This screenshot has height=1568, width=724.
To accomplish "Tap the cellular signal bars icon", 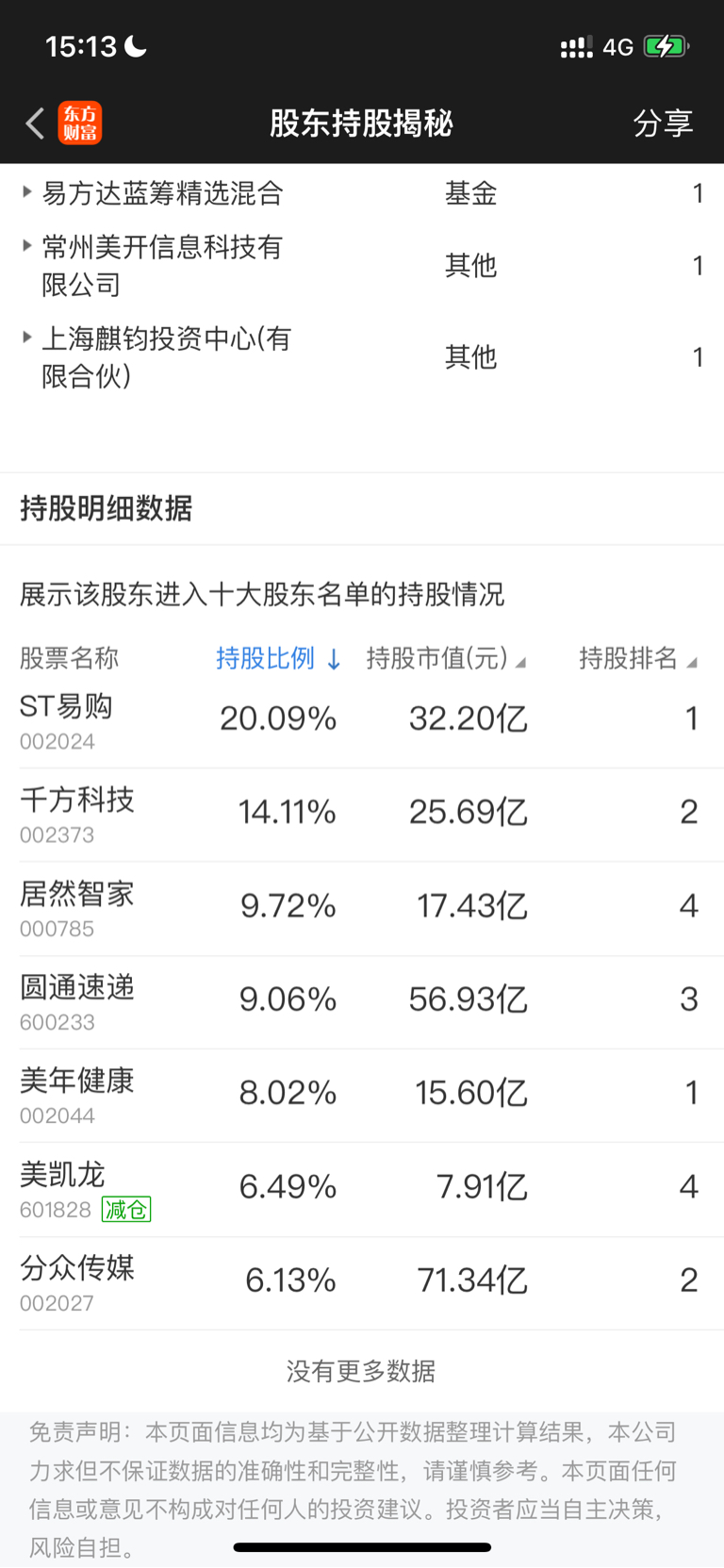I will pyautogui.click(x=576, y=47).
